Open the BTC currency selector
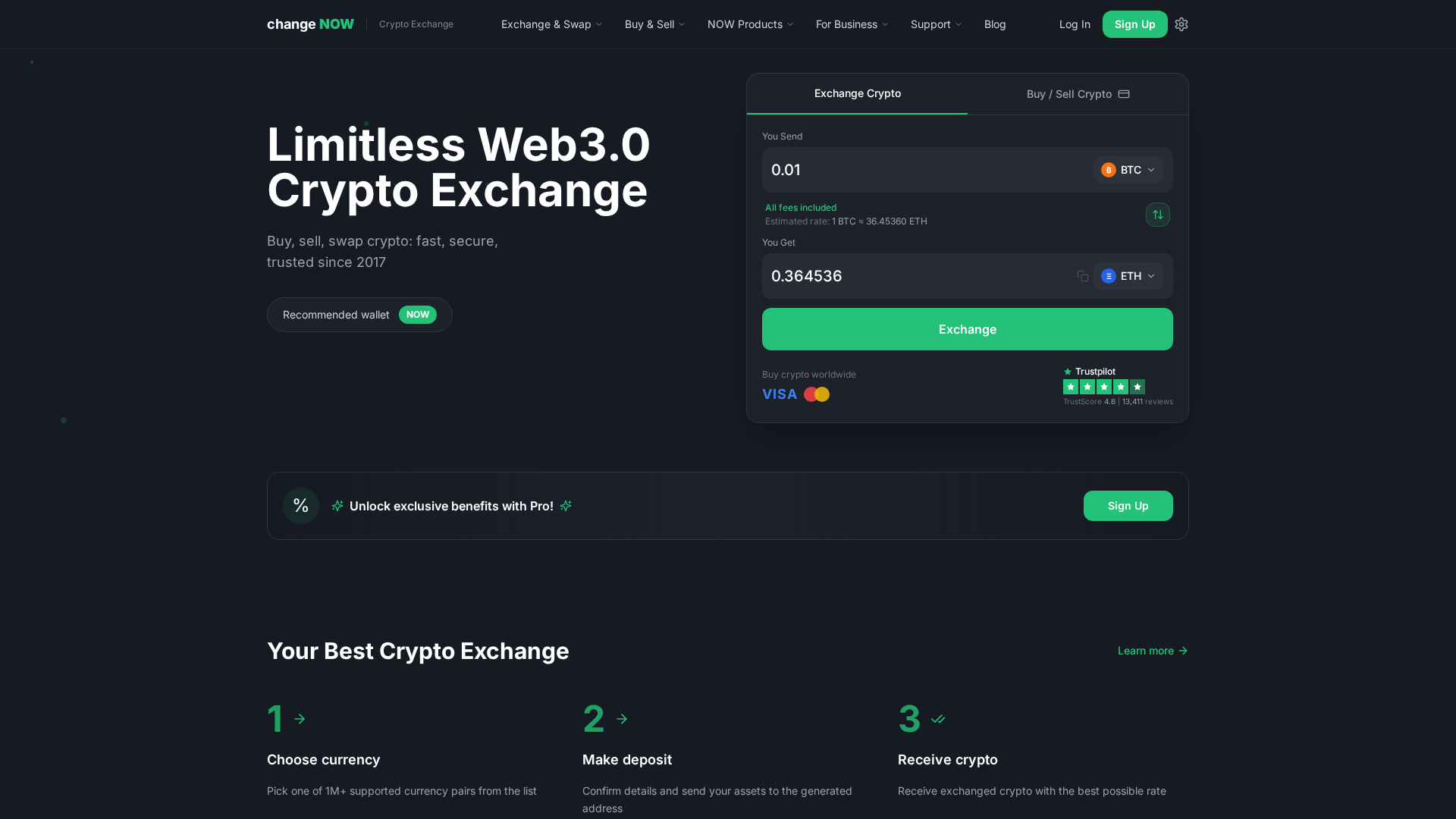This screenshot has width=1456, height=819. (1128, 170)
